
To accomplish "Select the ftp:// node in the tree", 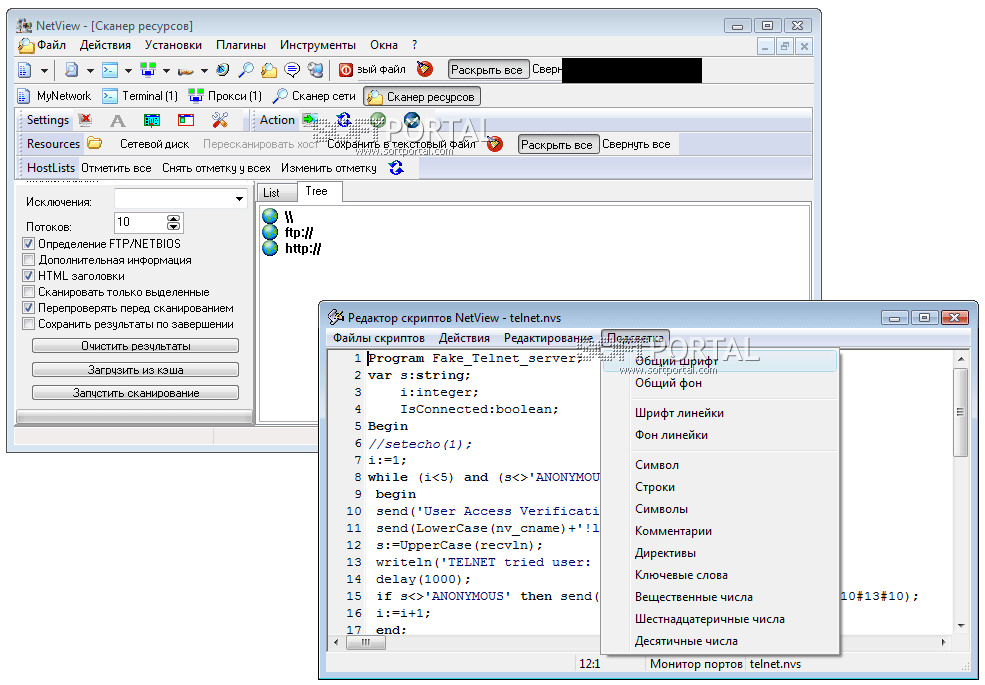I will click(298, 233).
